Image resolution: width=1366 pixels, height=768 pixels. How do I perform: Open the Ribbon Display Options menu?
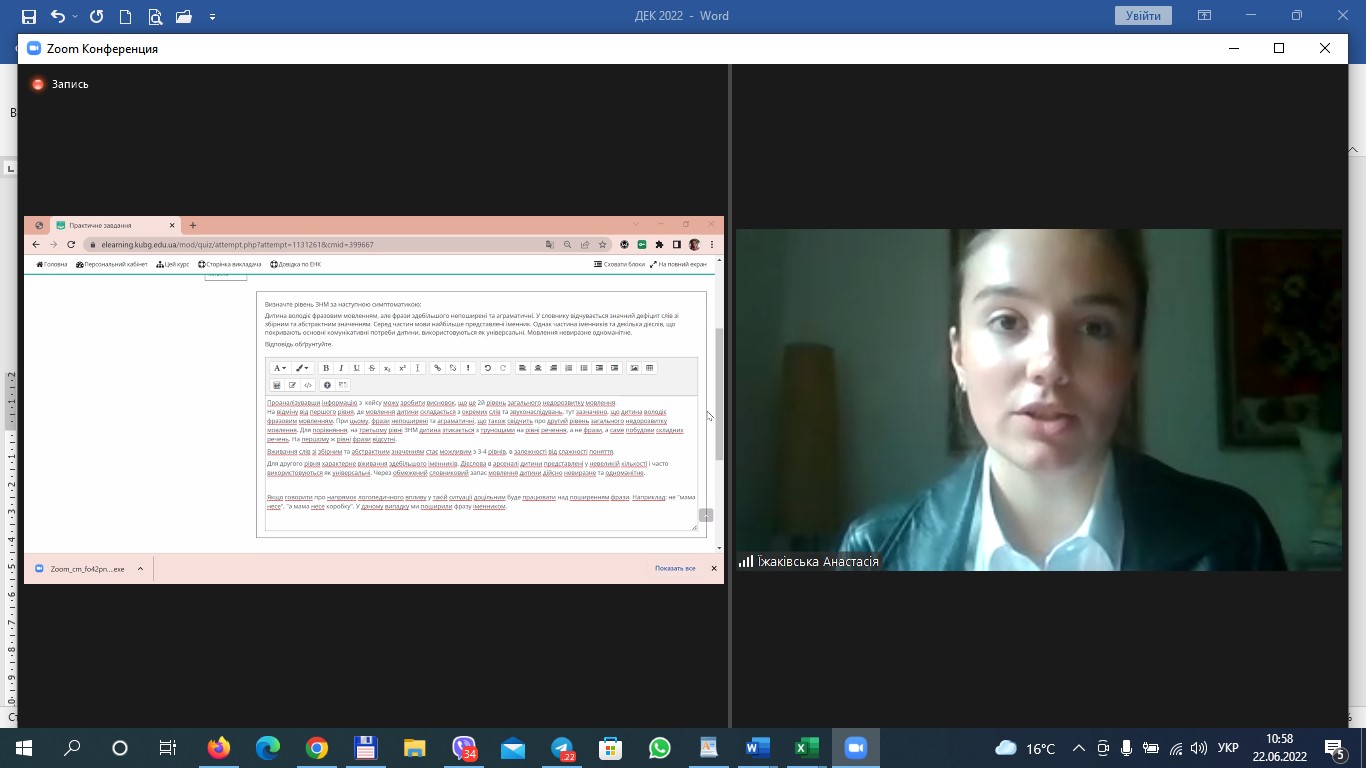point(1205,16)
